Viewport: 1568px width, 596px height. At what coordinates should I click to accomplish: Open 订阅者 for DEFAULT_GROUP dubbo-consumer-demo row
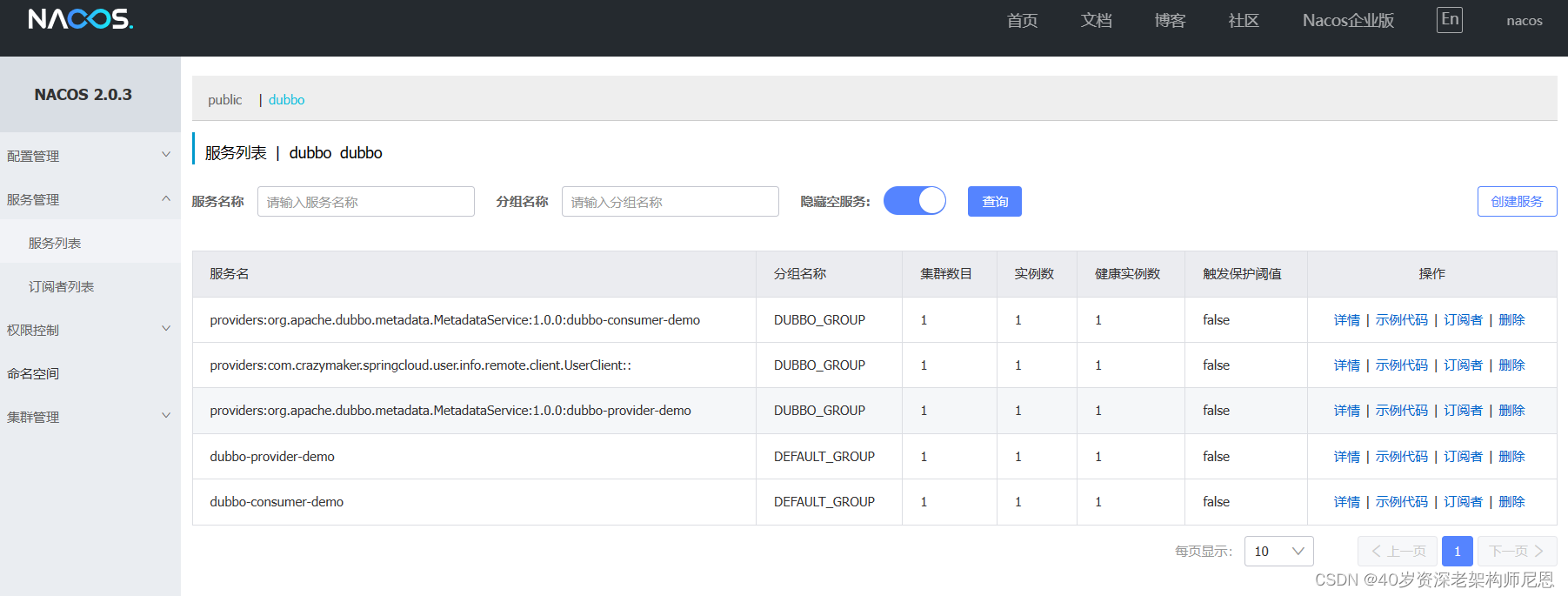(x=1463, y=502)
